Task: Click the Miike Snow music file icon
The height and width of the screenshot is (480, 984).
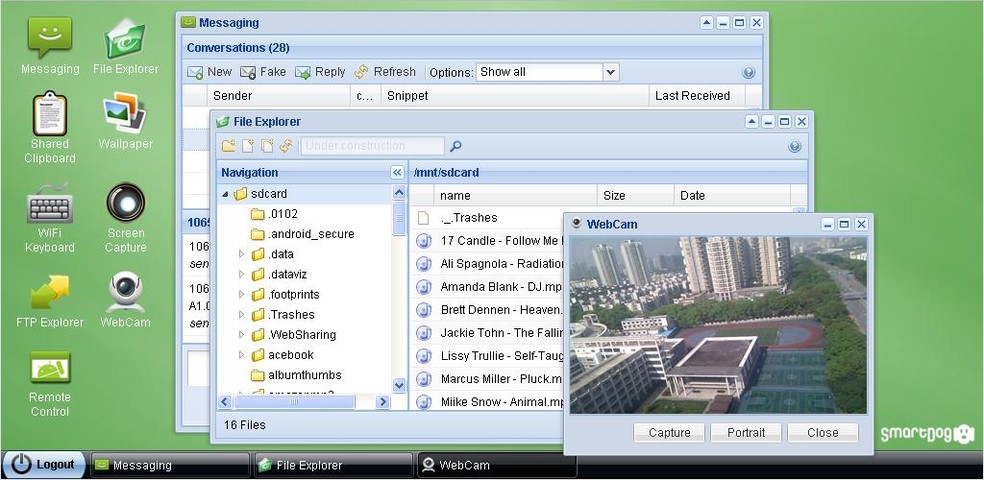Action: coord(424,402)
